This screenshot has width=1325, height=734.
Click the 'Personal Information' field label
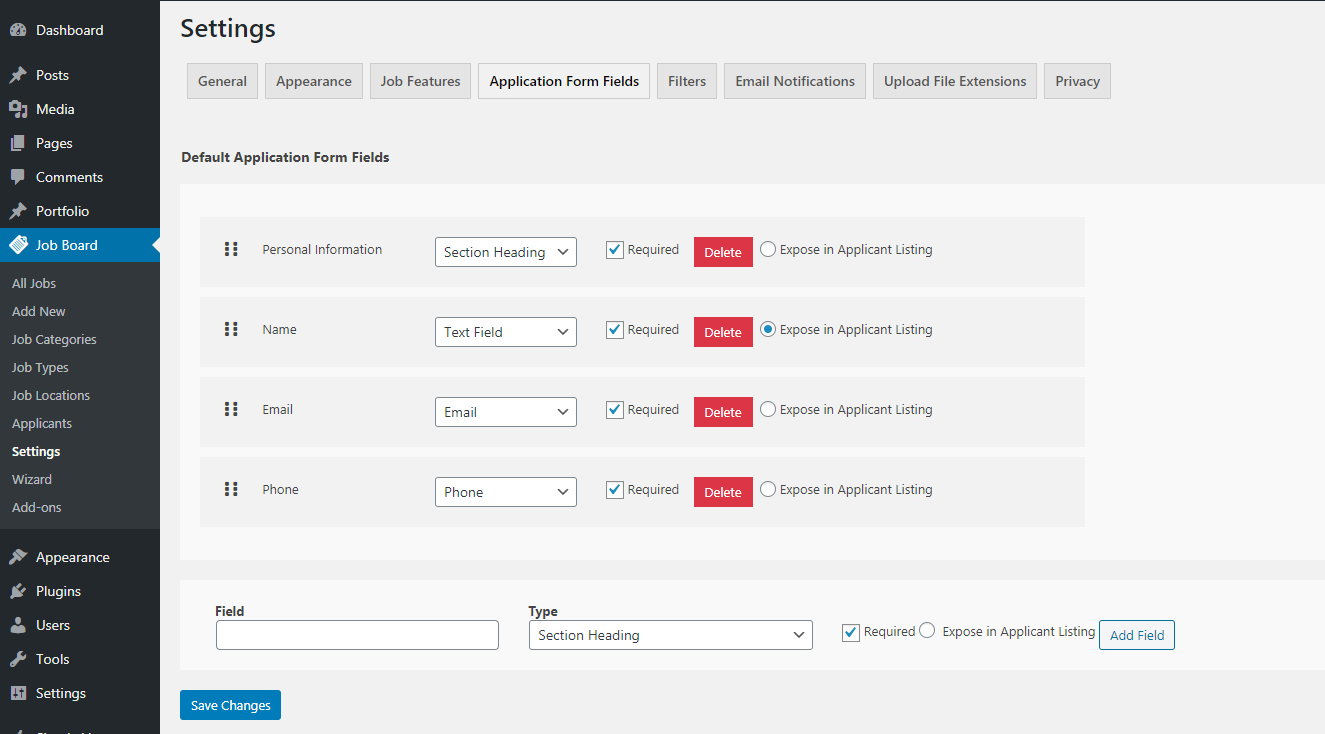pyautogui.click(x=322, y=249)
